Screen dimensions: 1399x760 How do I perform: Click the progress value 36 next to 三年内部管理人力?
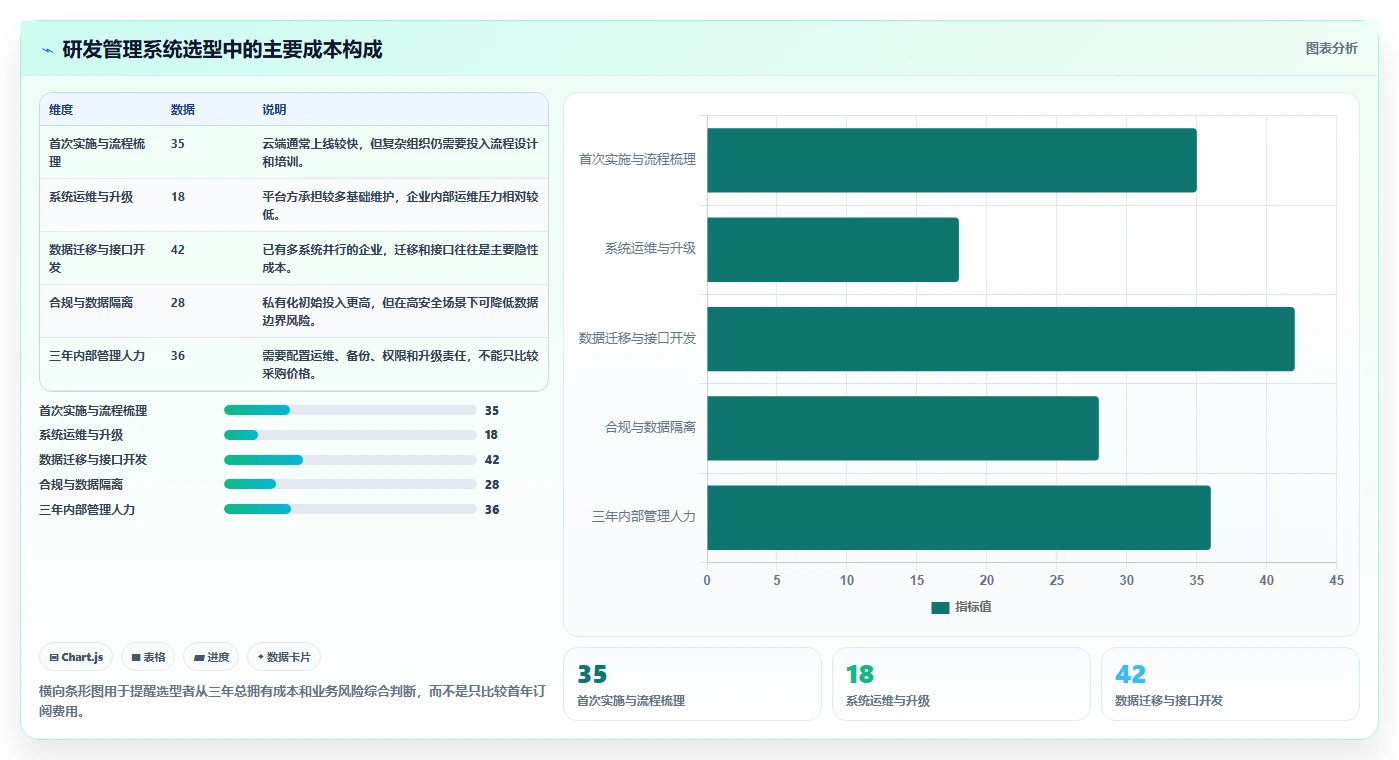pyautogui.click(x=492, y=510)
